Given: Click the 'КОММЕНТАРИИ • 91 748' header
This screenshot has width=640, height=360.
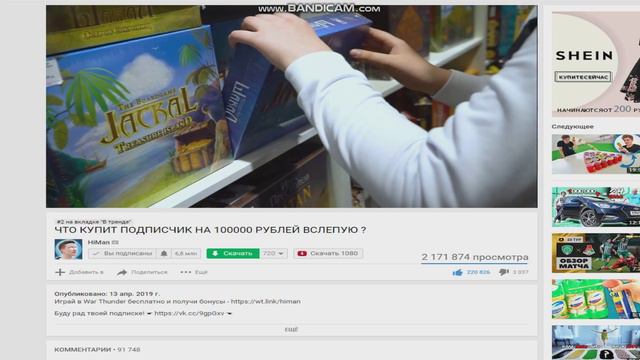Looking at the screenshot, I should [x=97, y=350].
